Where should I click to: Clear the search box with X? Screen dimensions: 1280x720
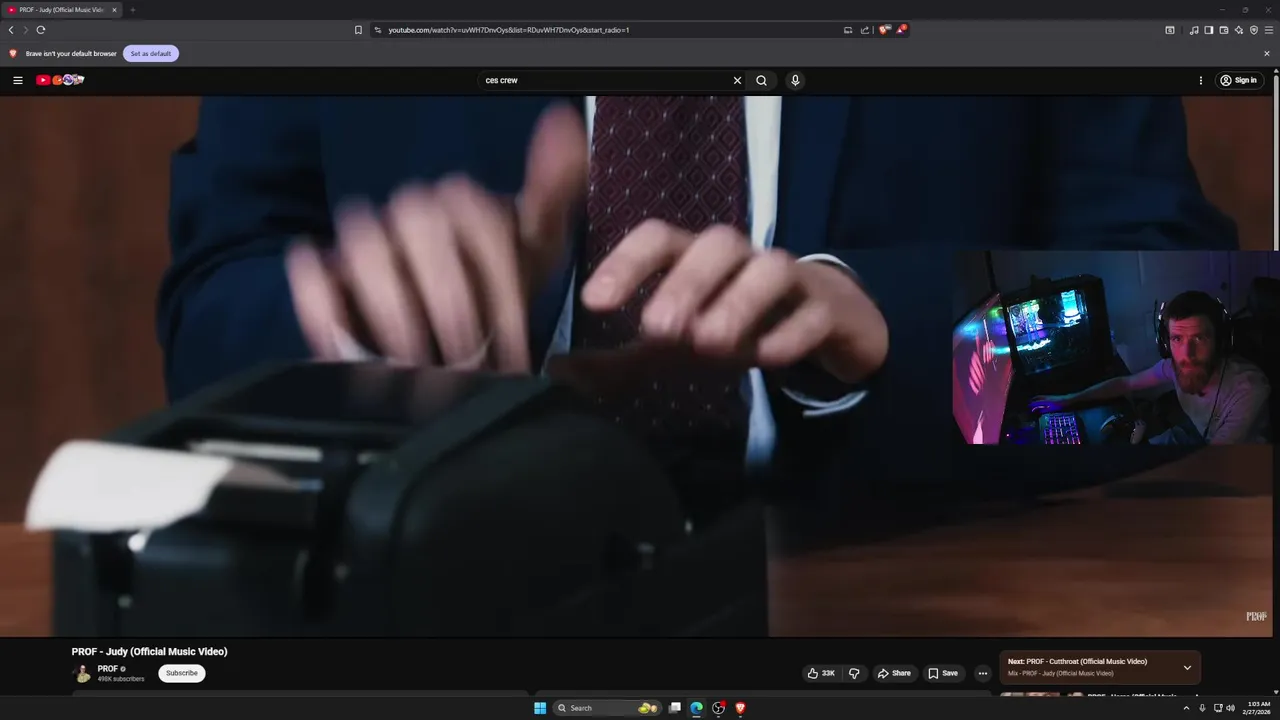(x=737, y=80)
